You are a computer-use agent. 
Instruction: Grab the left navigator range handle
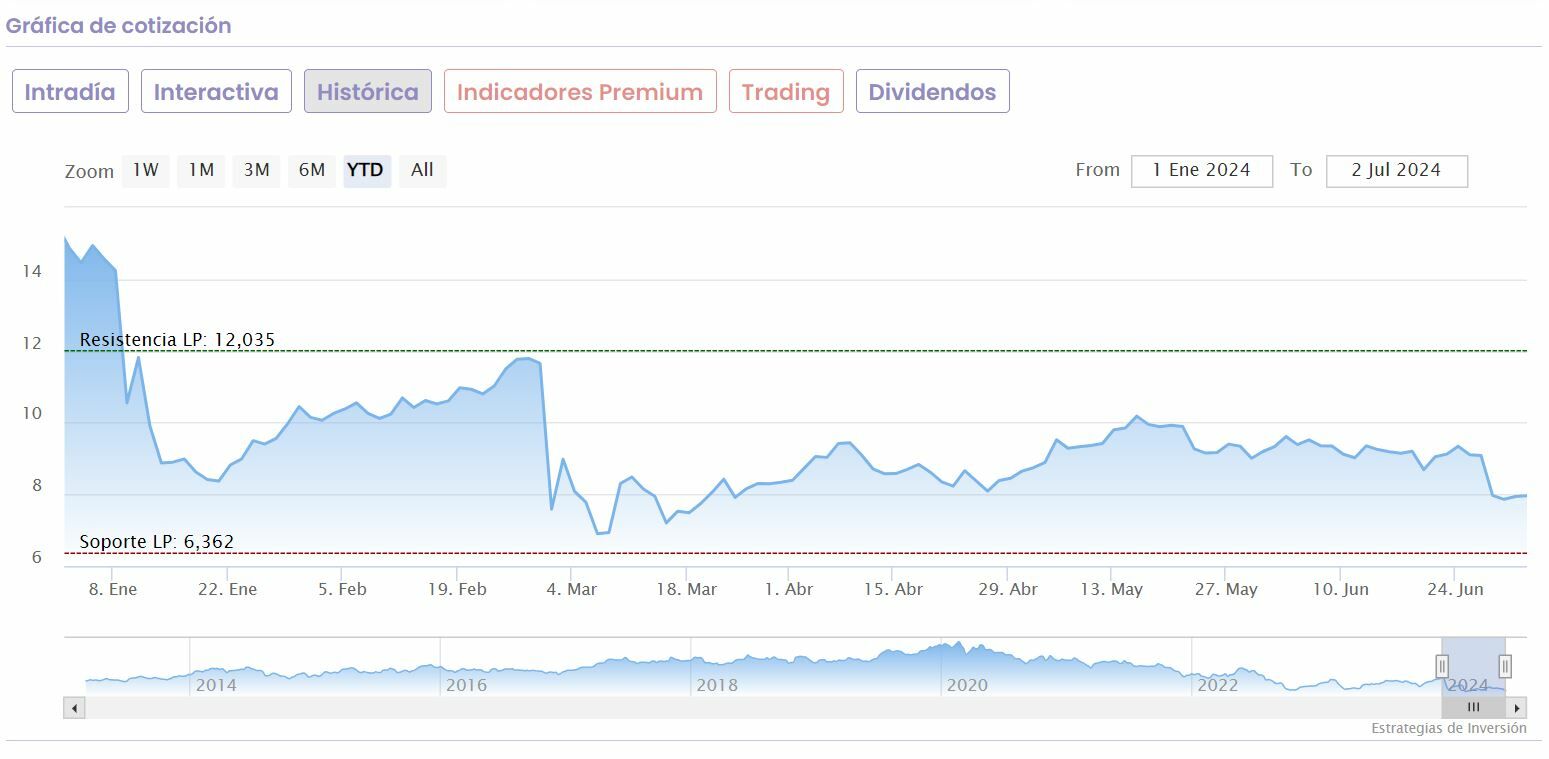[1442, 666]
